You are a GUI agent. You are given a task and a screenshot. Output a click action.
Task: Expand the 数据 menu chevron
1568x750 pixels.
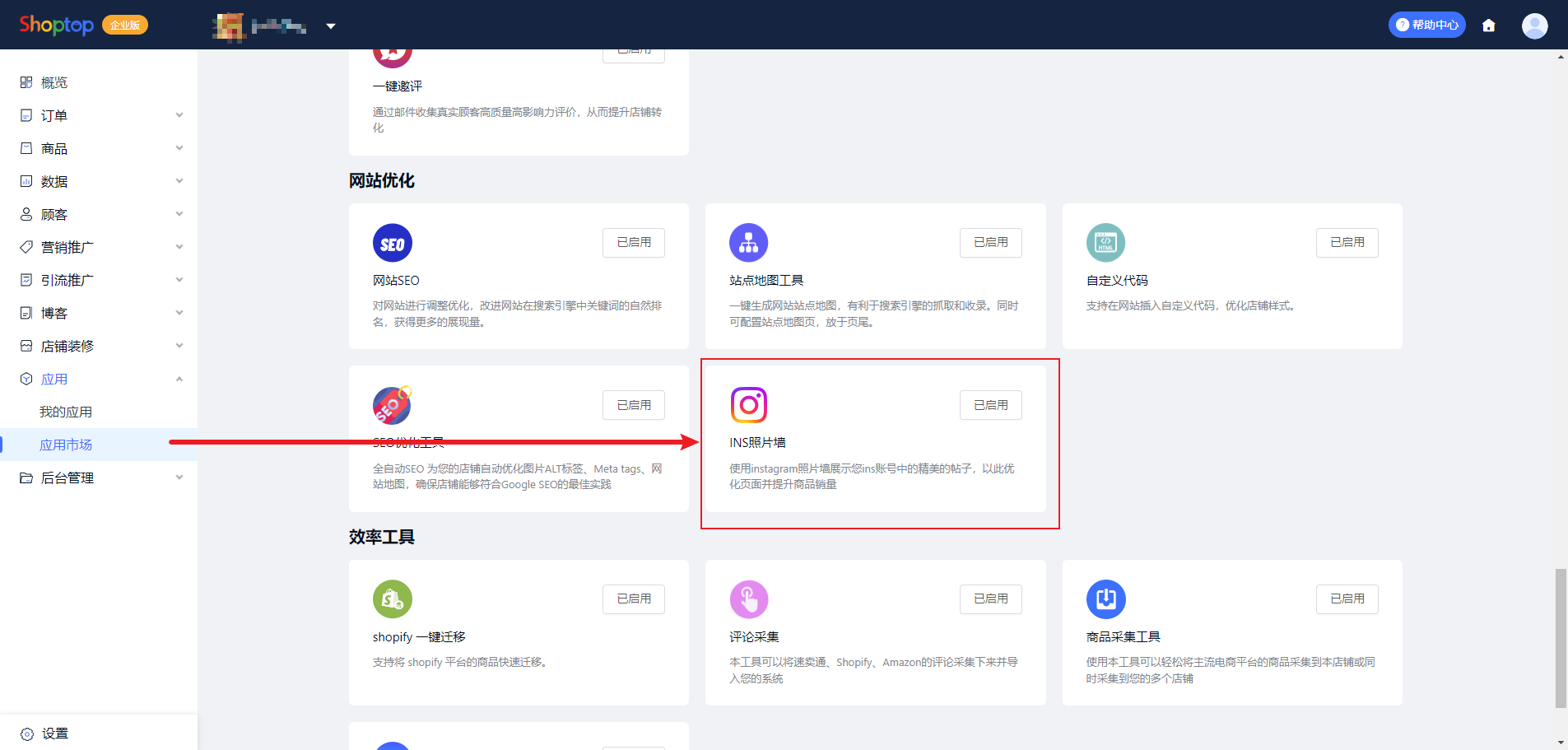(179, 181)
